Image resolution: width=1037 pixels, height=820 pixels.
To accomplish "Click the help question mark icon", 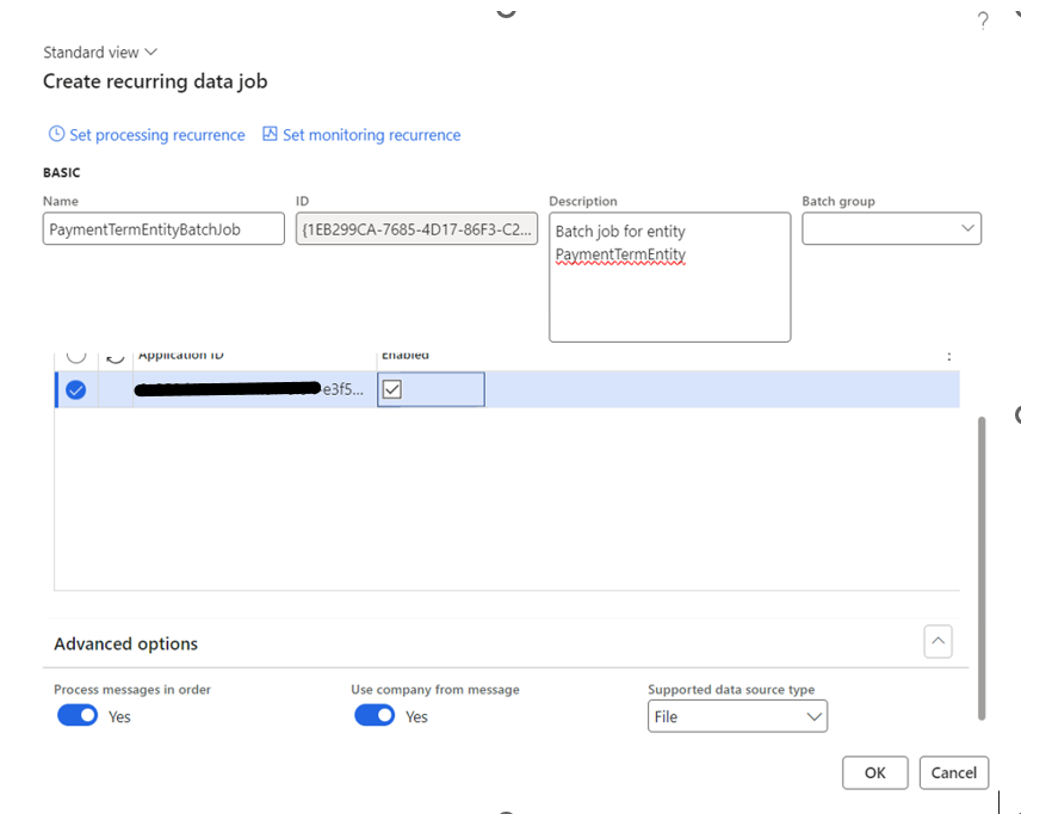I will click(982, 22).
